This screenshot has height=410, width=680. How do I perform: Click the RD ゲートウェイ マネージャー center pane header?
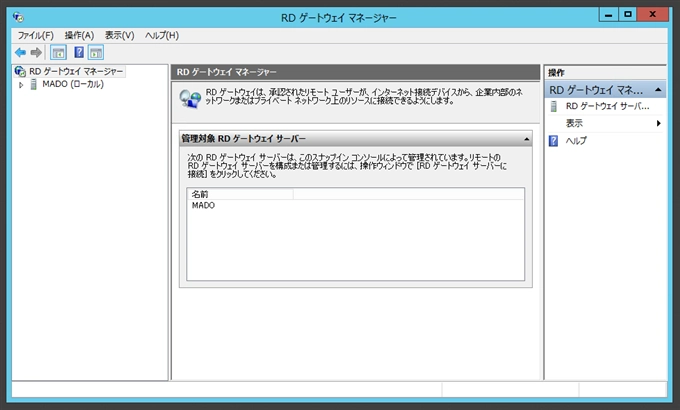[x=356, y=72]
